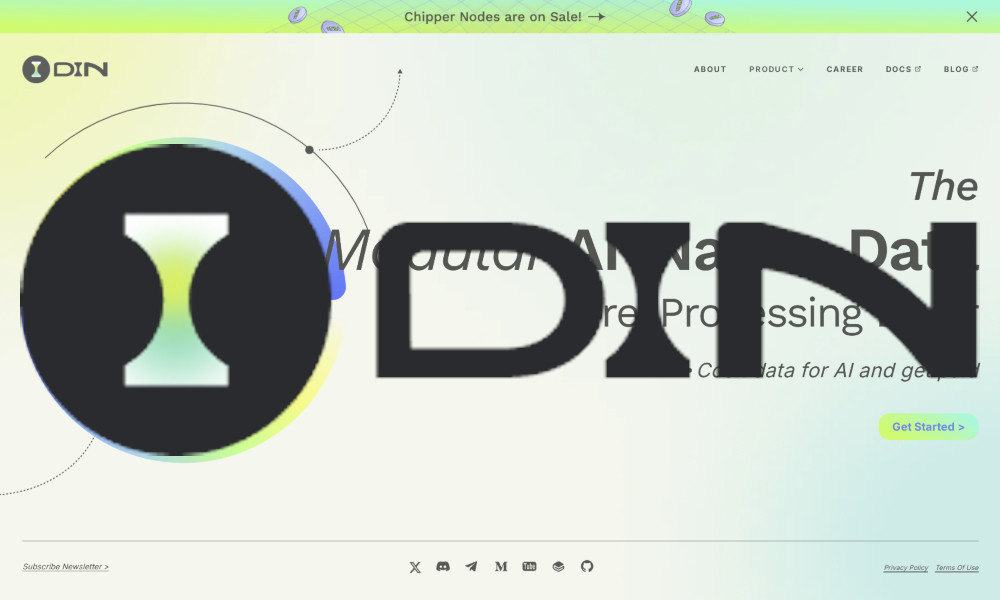Click Subscribe Newsletter link

click(x=66, y=567)
